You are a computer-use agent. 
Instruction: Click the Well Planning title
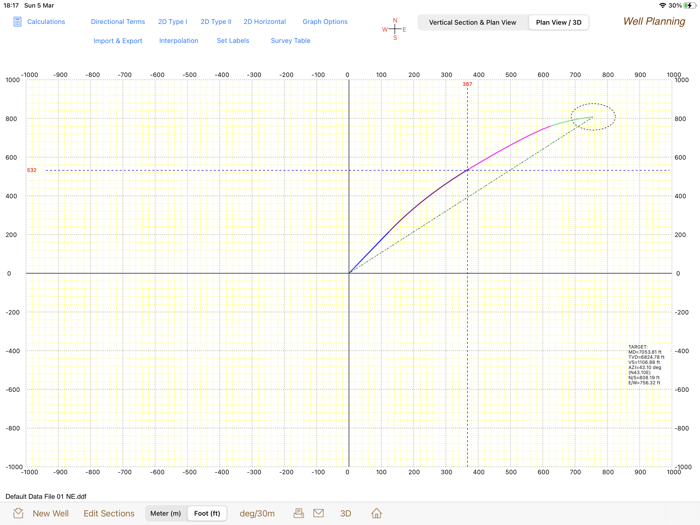tap(654, 21)
